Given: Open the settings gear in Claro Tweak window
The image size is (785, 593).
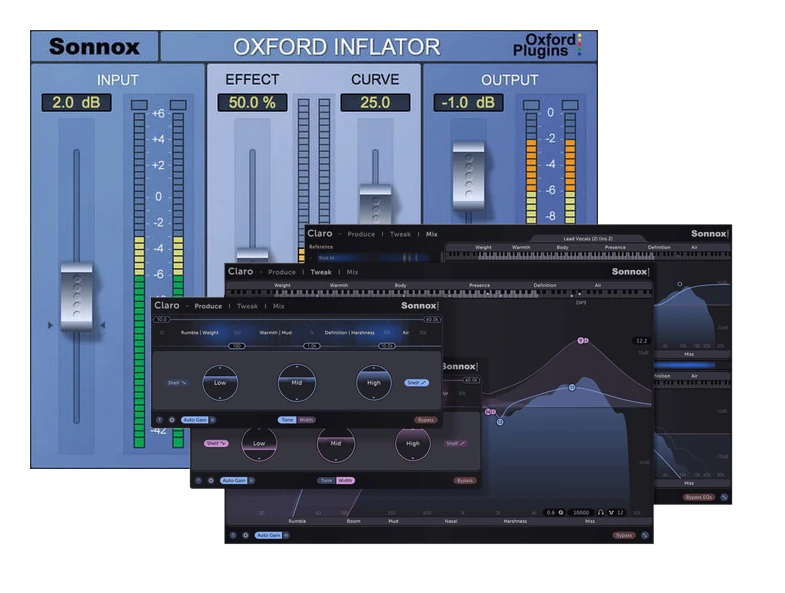Looking at the screenshot, I should pos(245,535).
